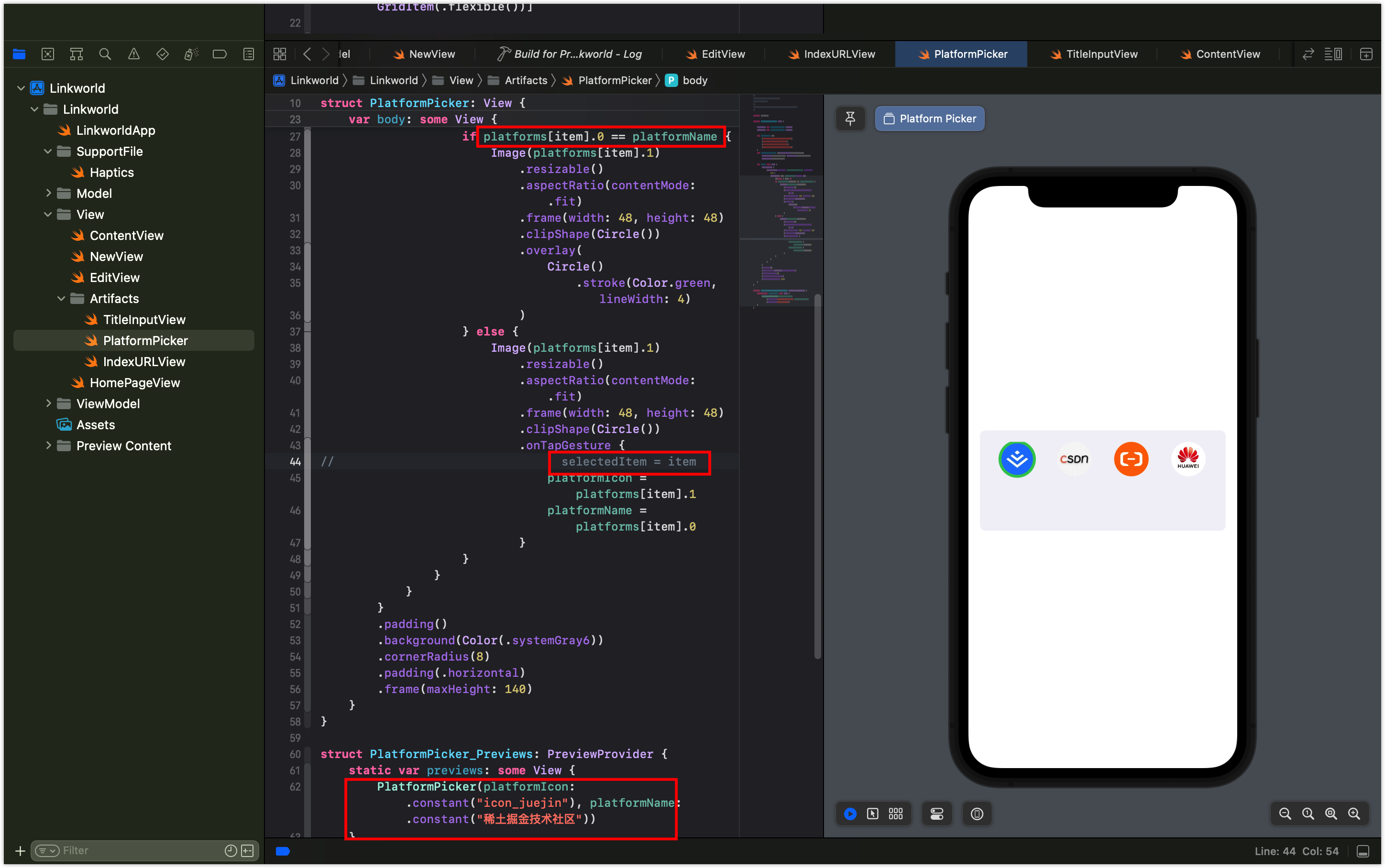Click the body breadcrumb item
Viewport: 1385px width, 868px height.
tap(687, 80)
